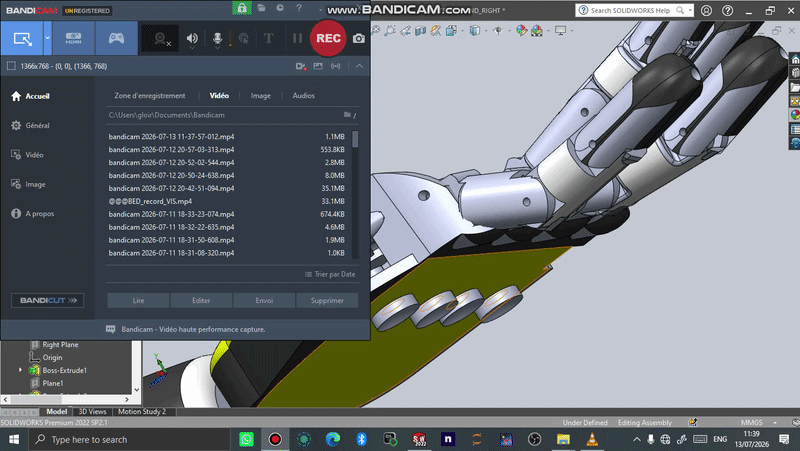Click Previous View icon in SOLIDWORKS

[x=406, y=31]
